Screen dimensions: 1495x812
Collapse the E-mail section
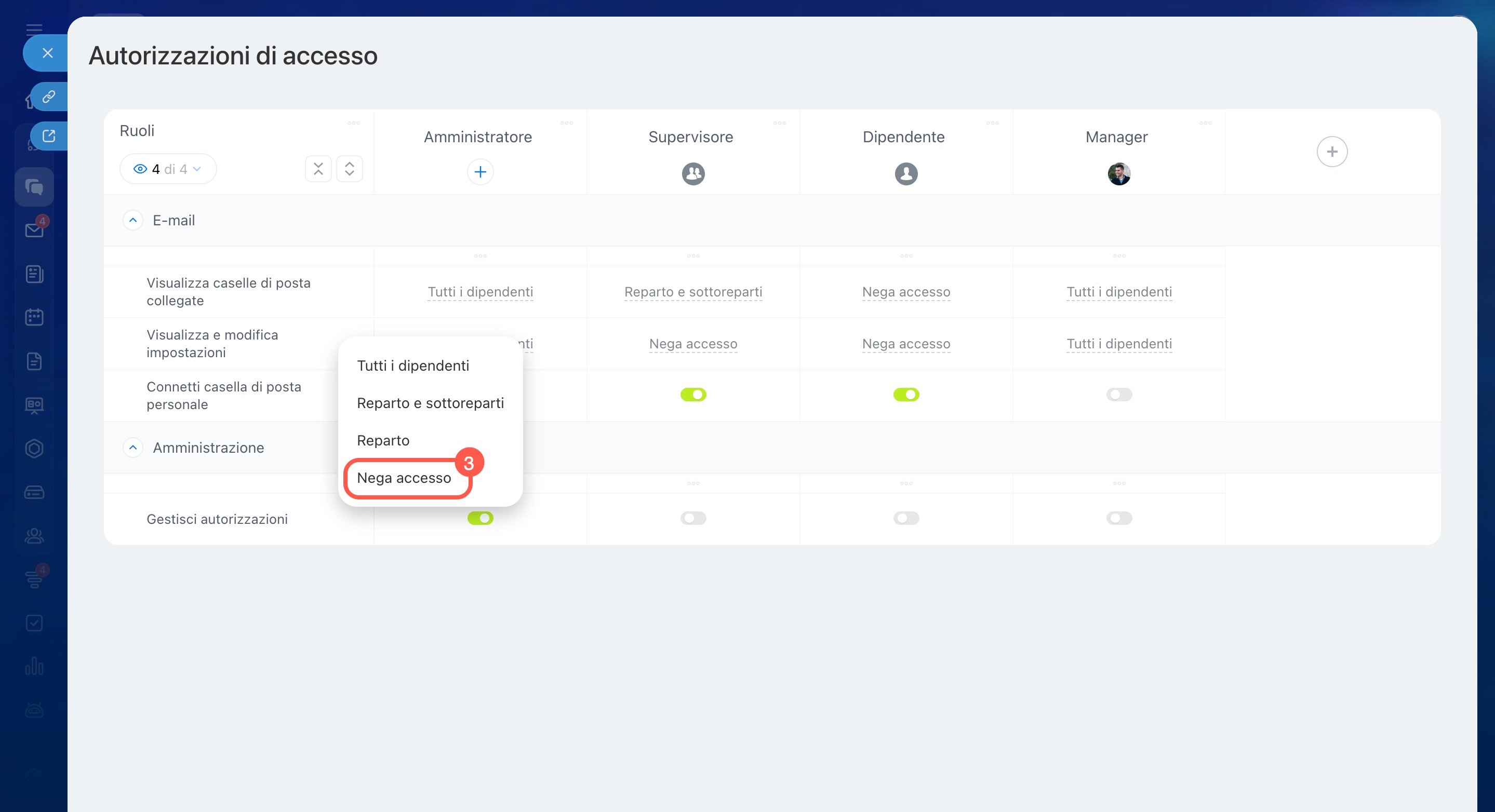pyautogui.click(x=133, y=221)
